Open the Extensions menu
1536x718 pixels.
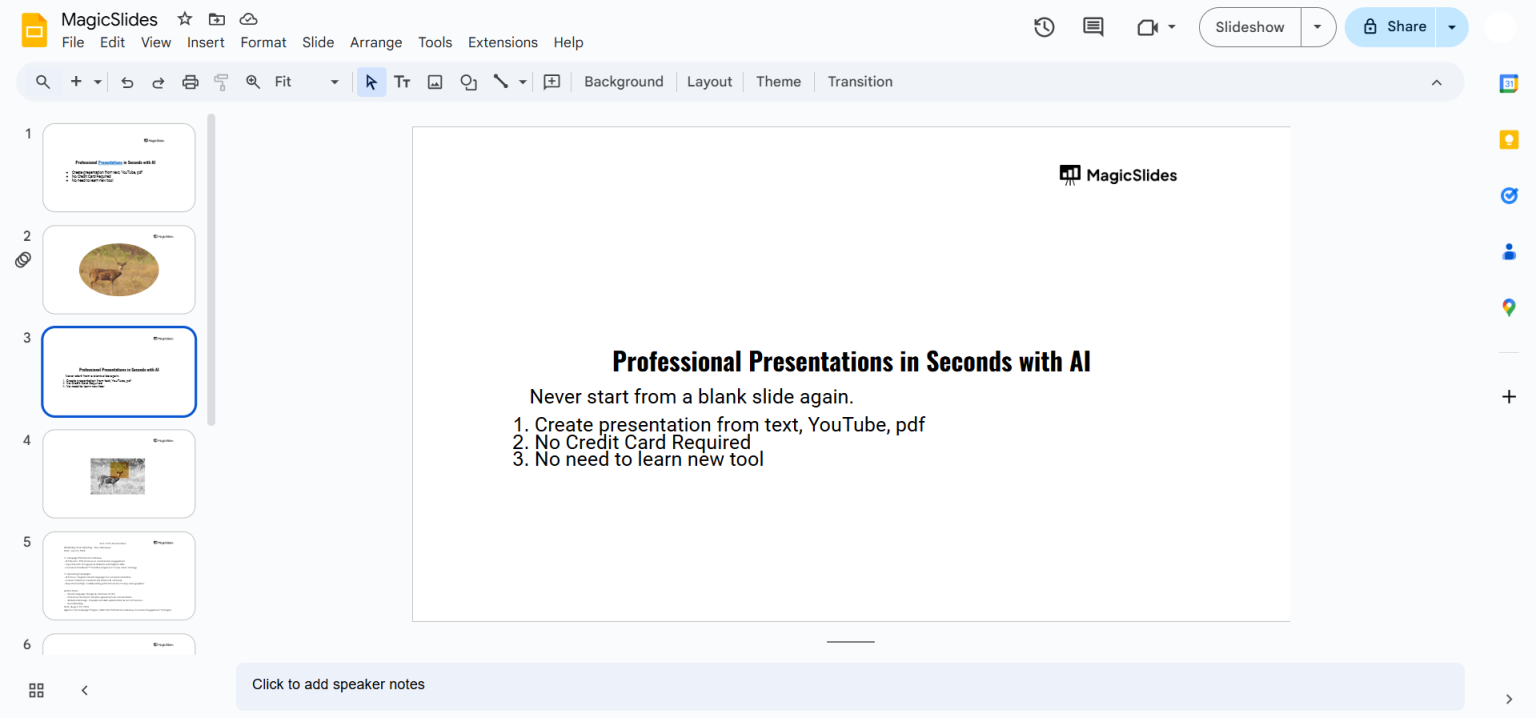(503, 42)
